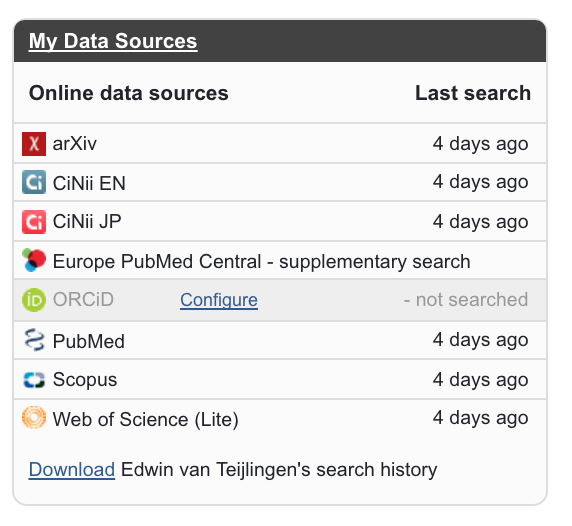Click the arXiv red X icon
This screenshot has height=526, width=572.
pyautogui.click(x=34, y=144)
